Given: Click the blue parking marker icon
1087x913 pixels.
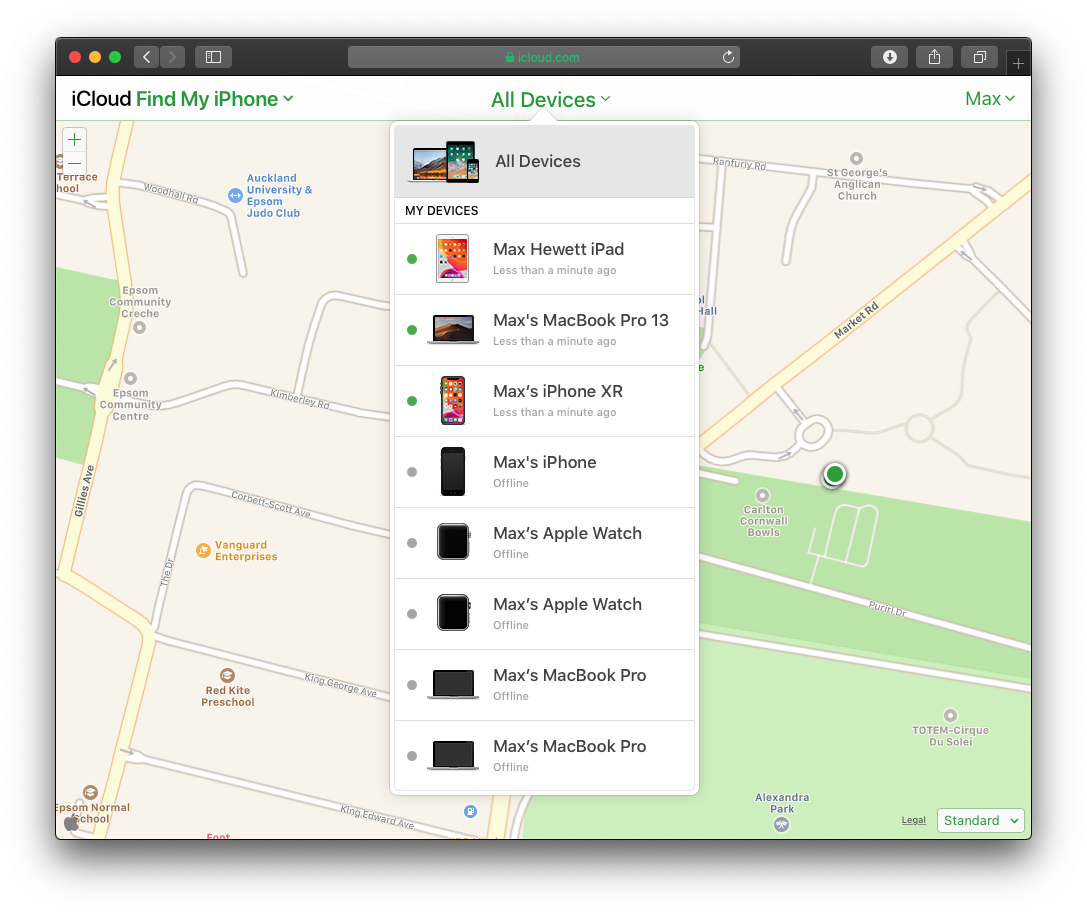Looking at the screenshot, I should click(x=470, y=811).
